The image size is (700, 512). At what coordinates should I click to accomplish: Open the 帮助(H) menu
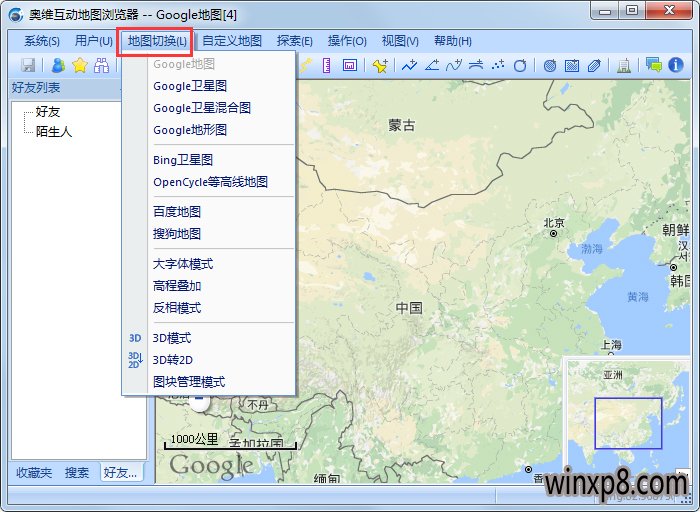coord(453,42)
